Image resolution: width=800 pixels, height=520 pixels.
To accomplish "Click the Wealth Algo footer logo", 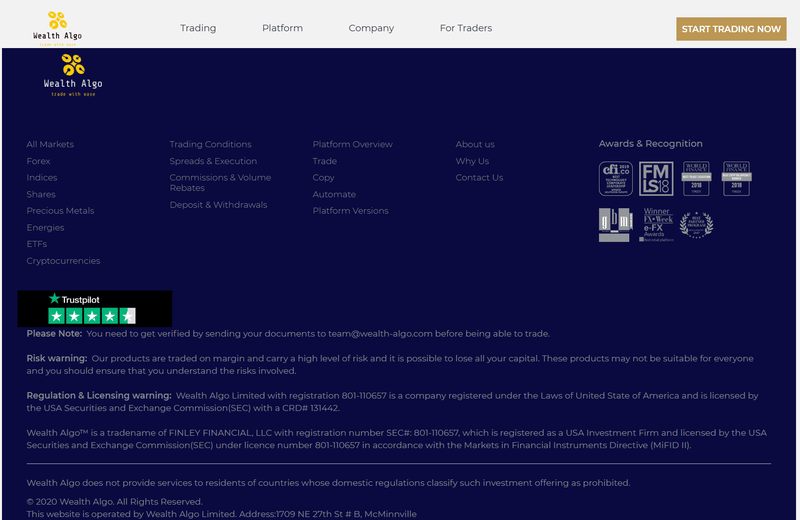I will point(73,75).
